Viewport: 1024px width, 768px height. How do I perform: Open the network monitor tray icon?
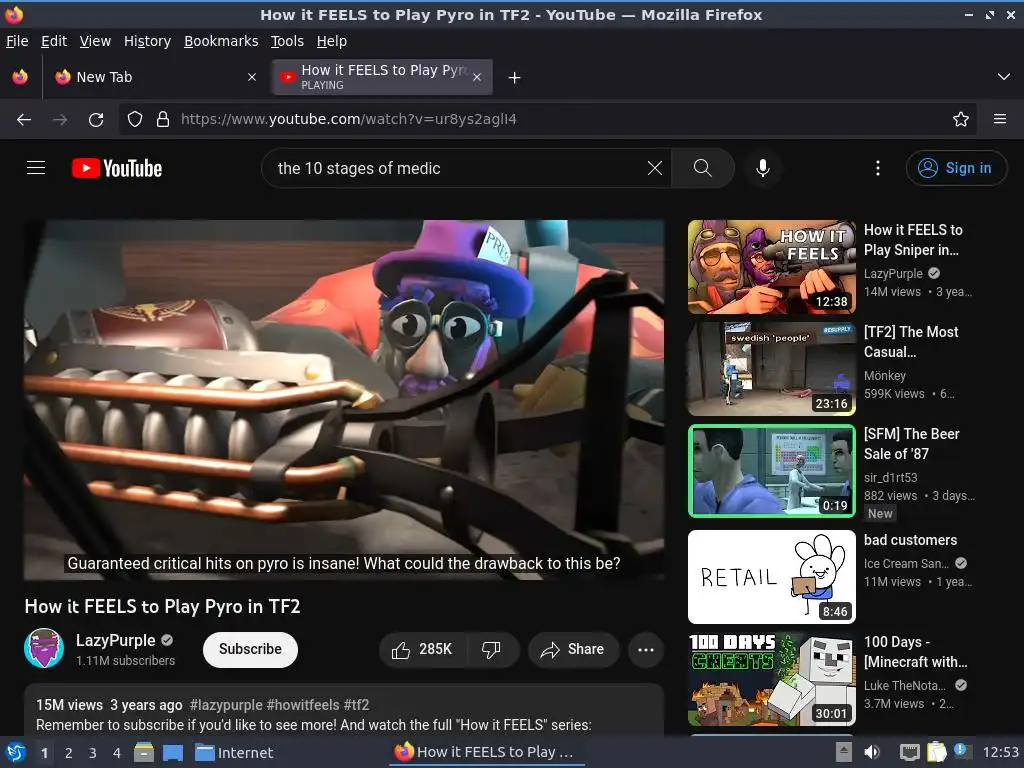910,752
